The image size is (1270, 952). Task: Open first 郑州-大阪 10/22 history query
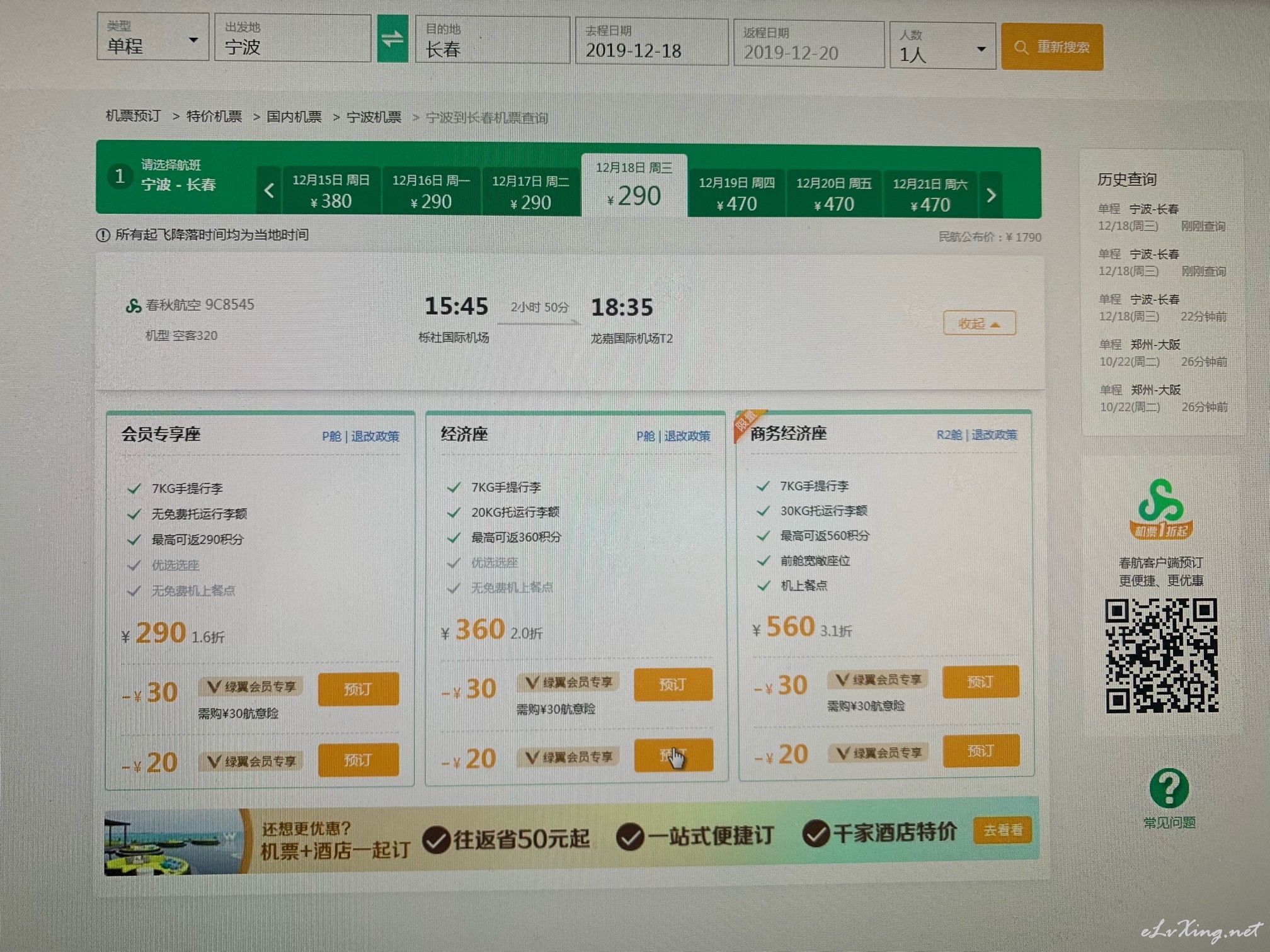(1164, 353)
